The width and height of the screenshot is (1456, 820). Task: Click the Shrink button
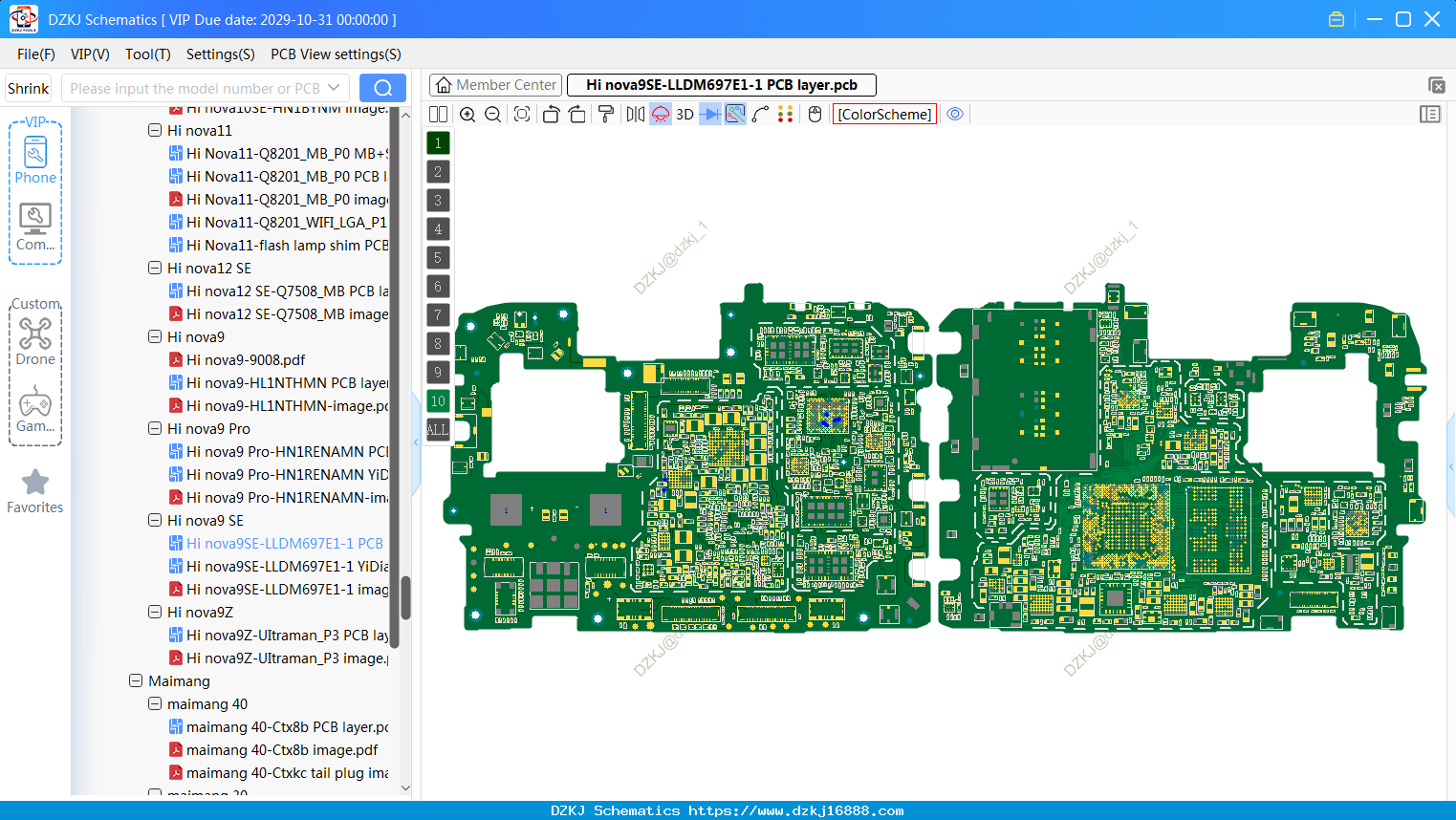click(x=28, y=88)
